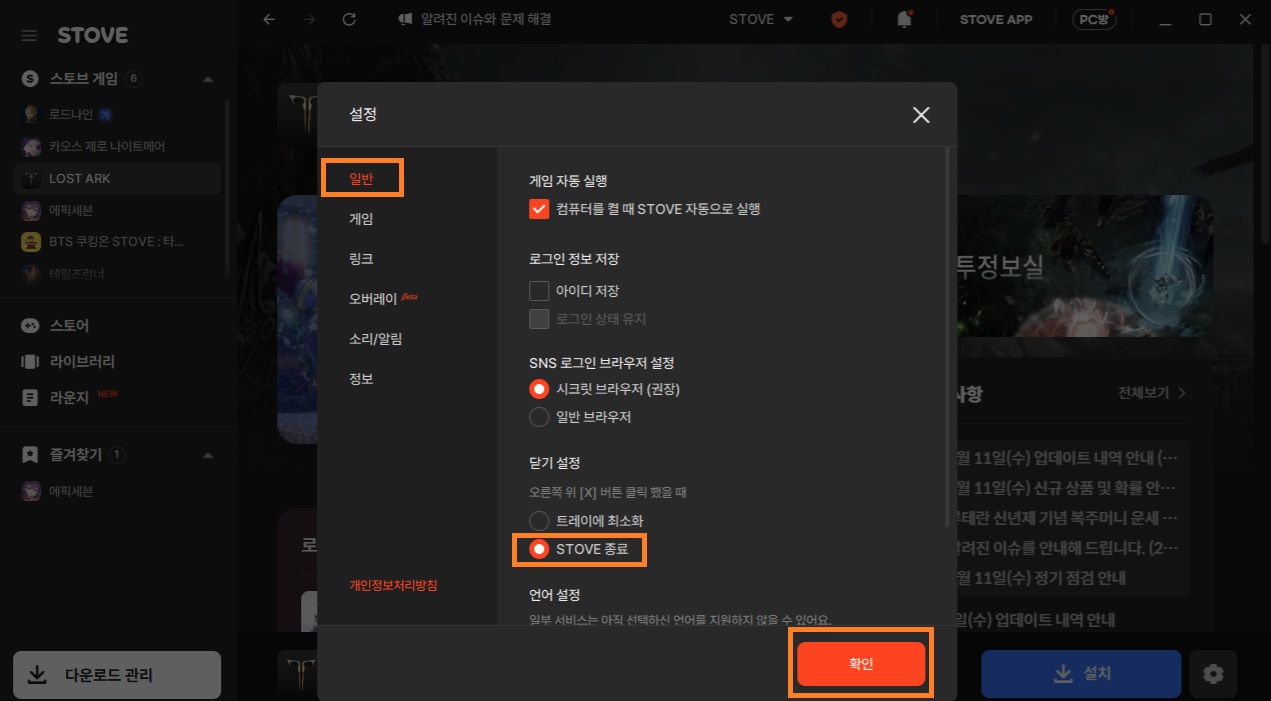
Task: Open the notification bell icon
Action: (905, 20)
